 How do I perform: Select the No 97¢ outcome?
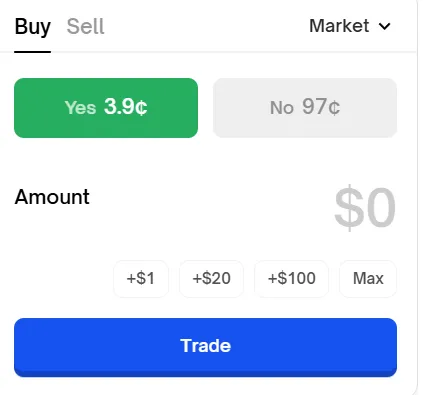(305, 108)
